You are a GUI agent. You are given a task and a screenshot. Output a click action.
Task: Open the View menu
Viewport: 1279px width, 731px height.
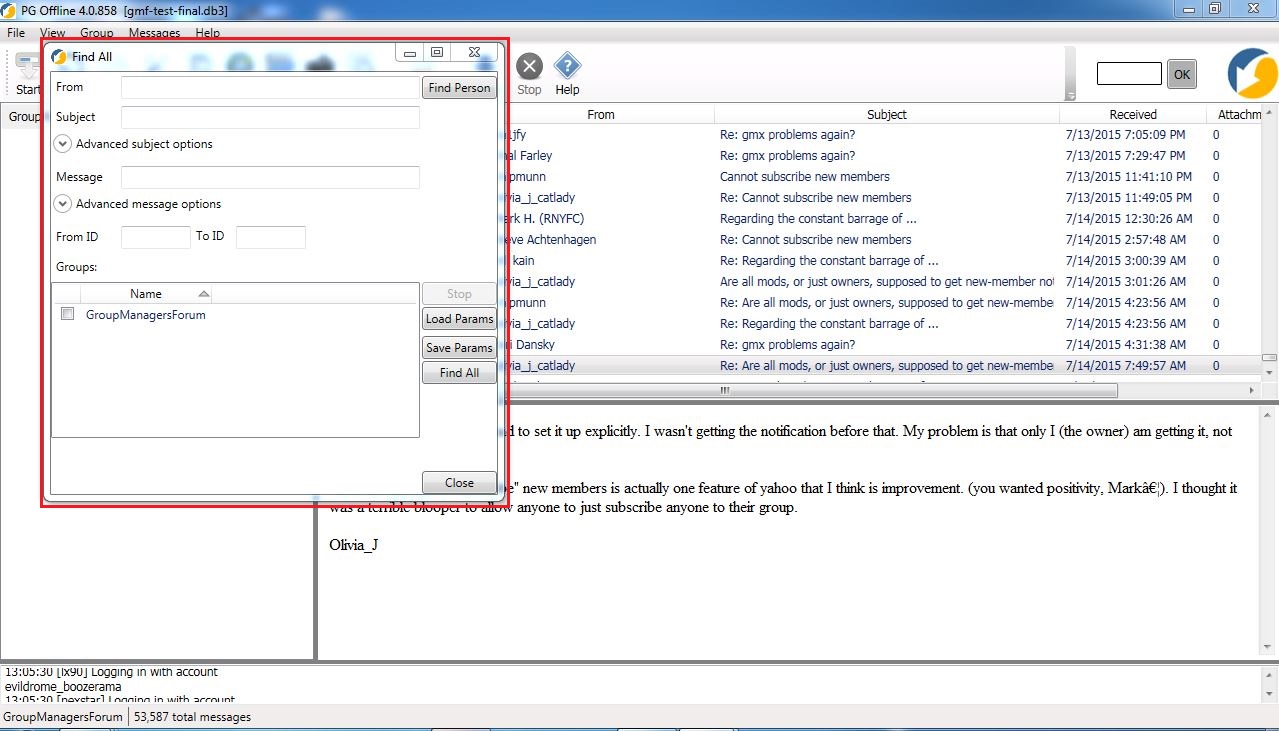click(x=52, y=33)
